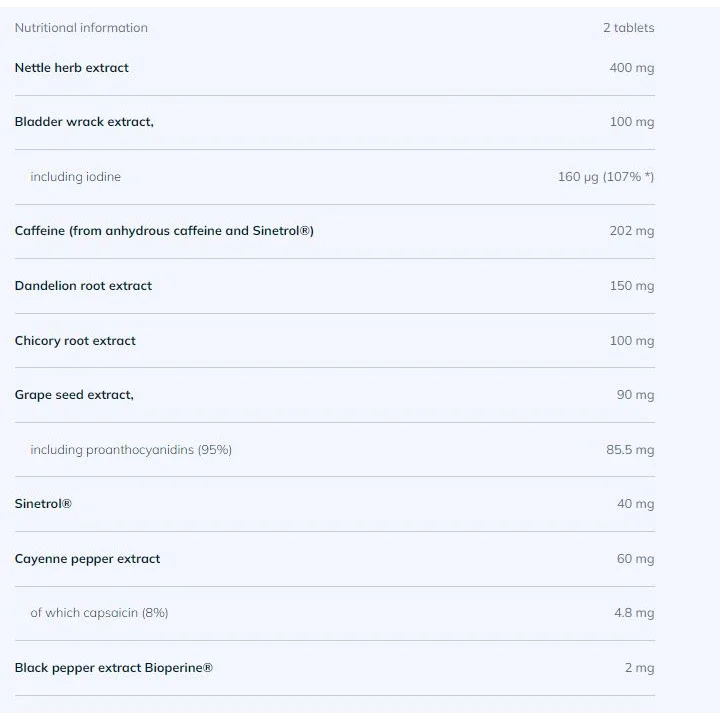
Task: Click the 160 µg (107% *) value
Action: (606, 177)
